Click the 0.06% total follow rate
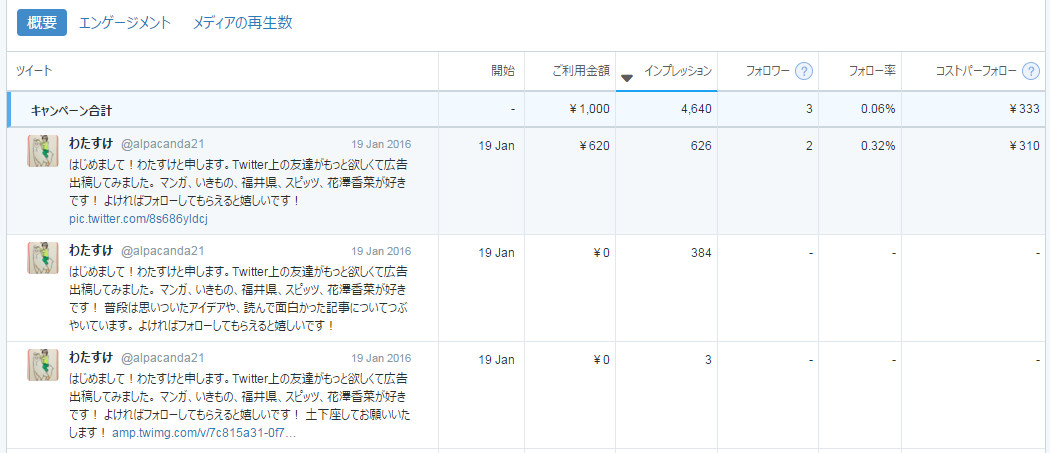This screenshot has width=1050, height=453. 879,109
